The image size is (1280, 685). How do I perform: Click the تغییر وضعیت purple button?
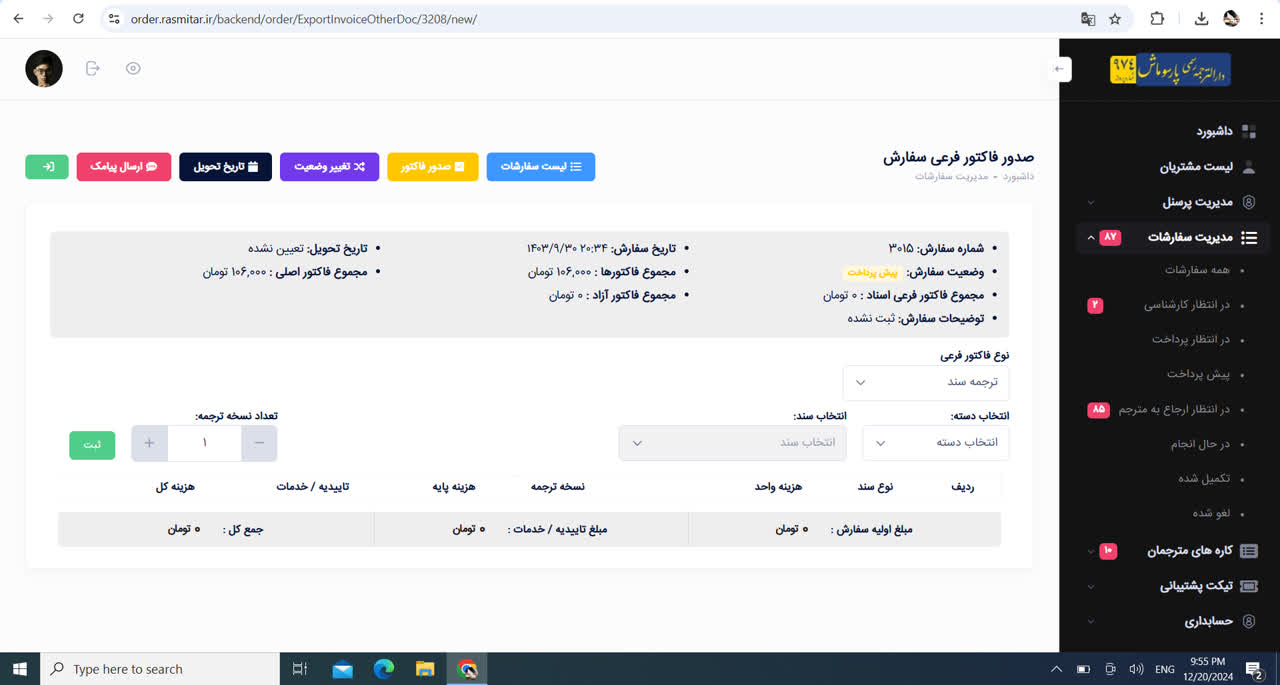[x=329, y=167]
